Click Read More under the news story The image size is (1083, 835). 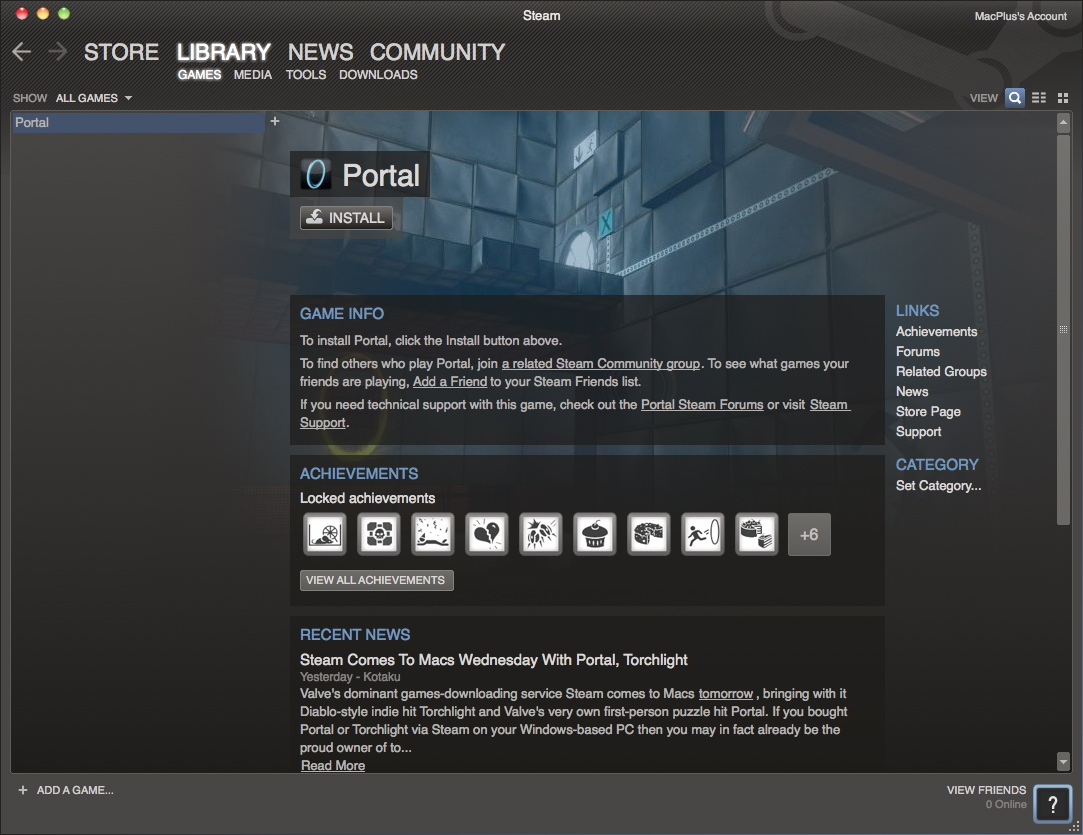[x=333, y=765]
